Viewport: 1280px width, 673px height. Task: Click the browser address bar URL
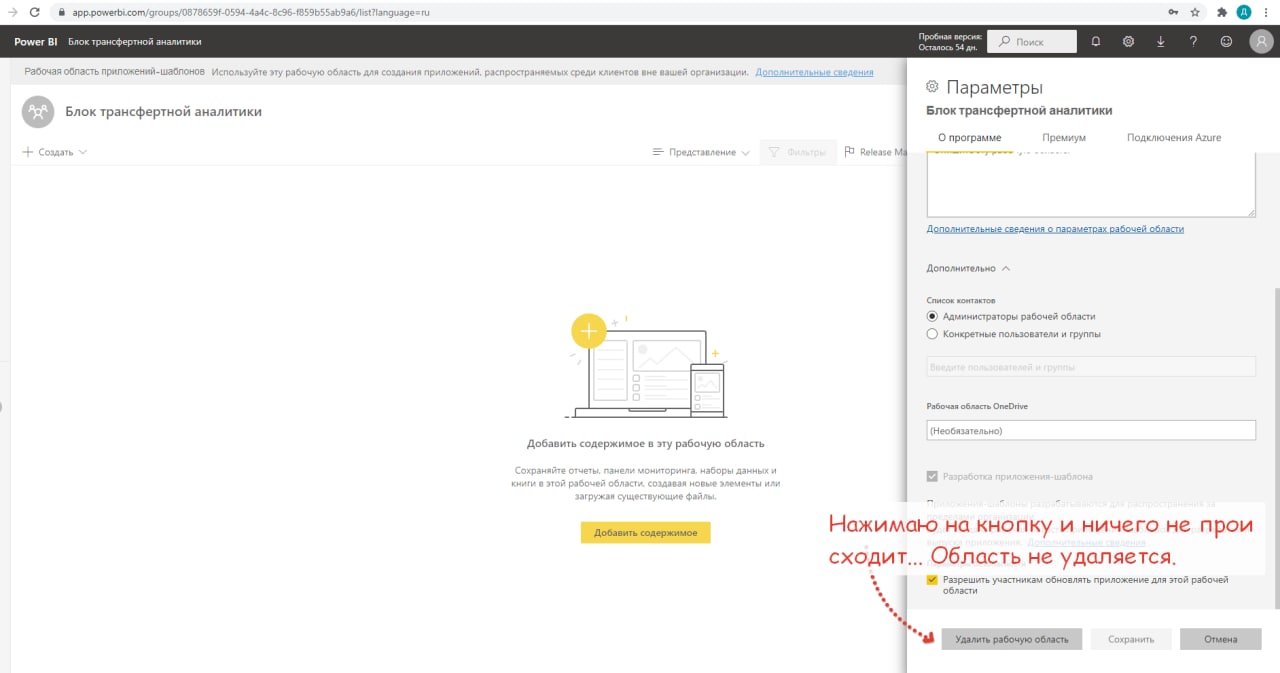[251, 12]
